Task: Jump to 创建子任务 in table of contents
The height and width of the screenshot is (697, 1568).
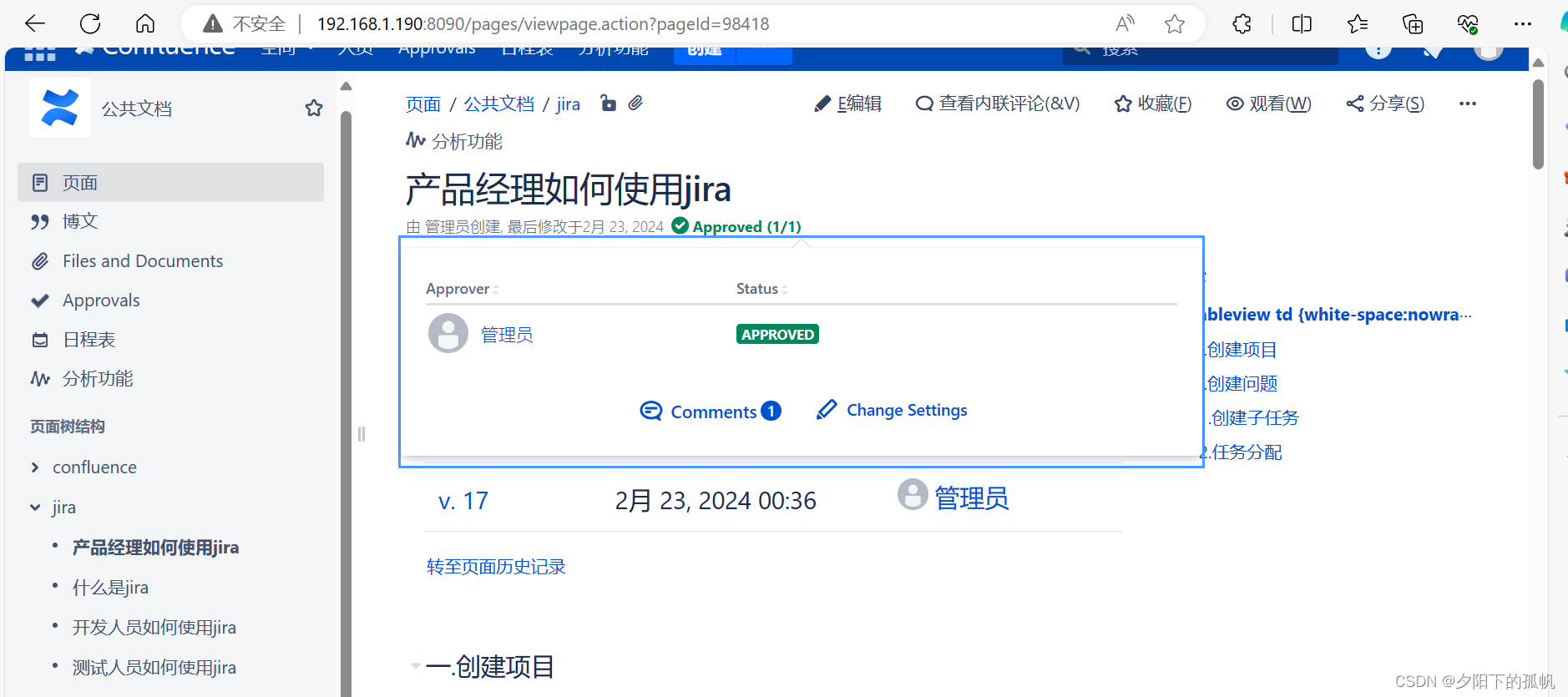Action: [x=1255, y=418]
